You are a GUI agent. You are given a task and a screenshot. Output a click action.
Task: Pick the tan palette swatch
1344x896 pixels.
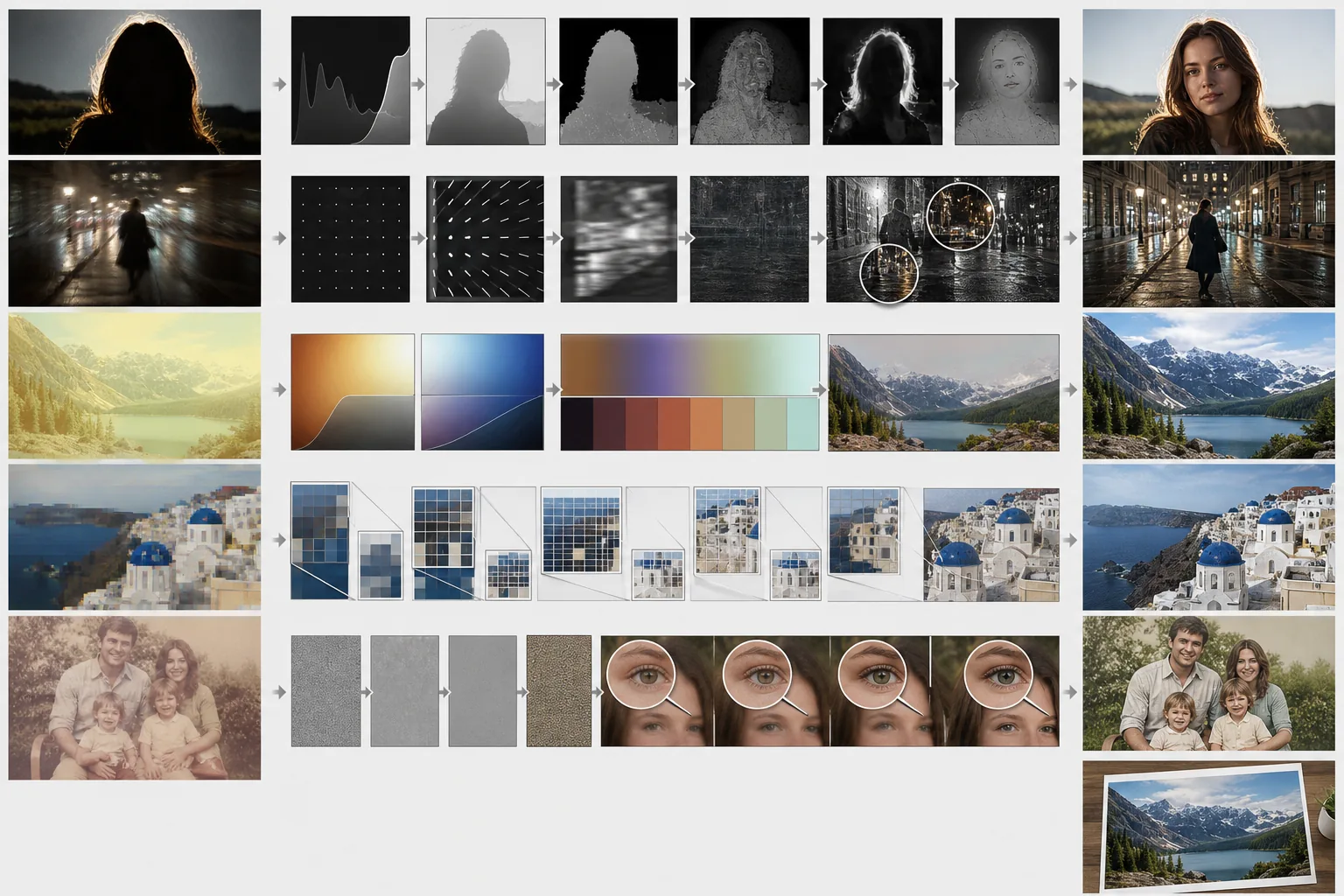738,424
